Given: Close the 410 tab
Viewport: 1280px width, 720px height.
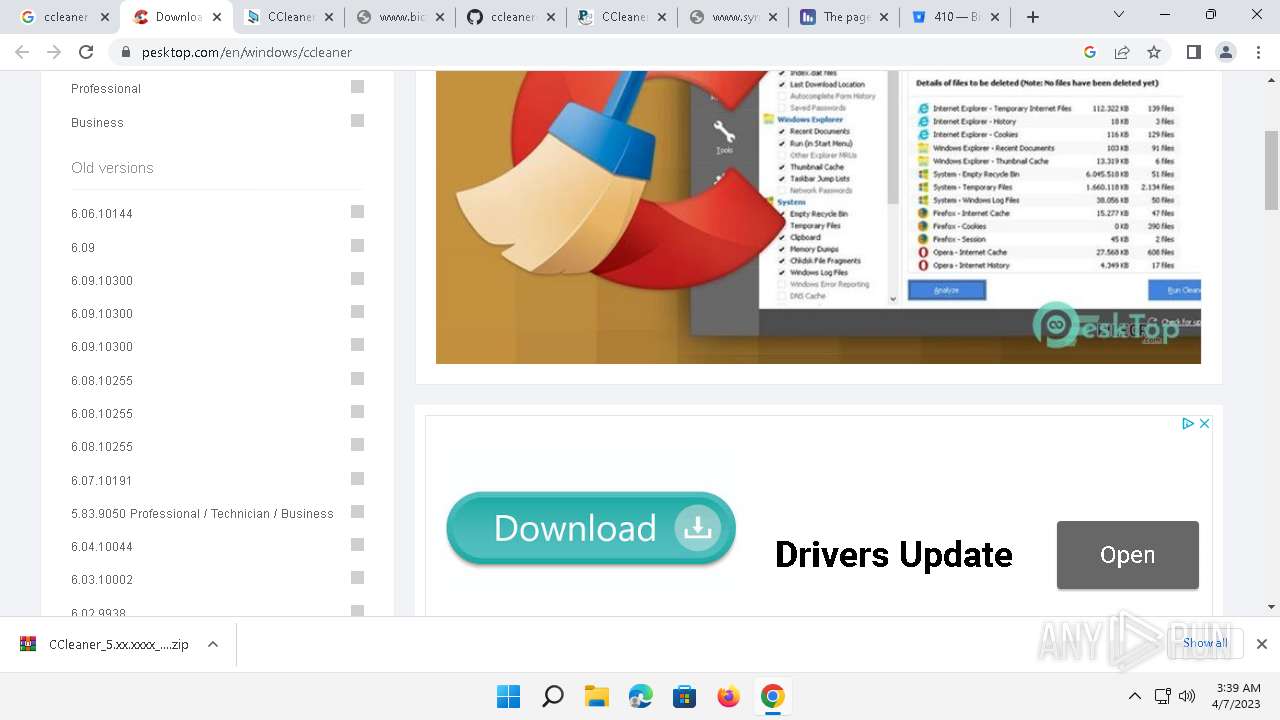Looking at the screenshot, I should click(994, 17).
